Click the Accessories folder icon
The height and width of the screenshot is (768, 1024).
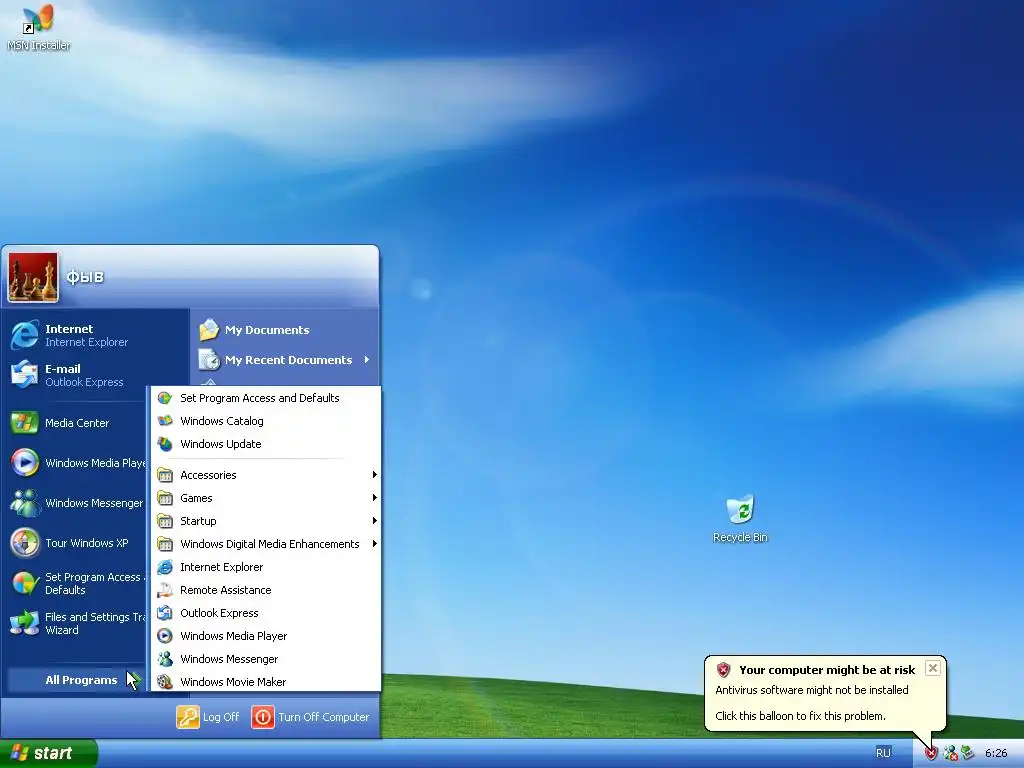[165, 475]
